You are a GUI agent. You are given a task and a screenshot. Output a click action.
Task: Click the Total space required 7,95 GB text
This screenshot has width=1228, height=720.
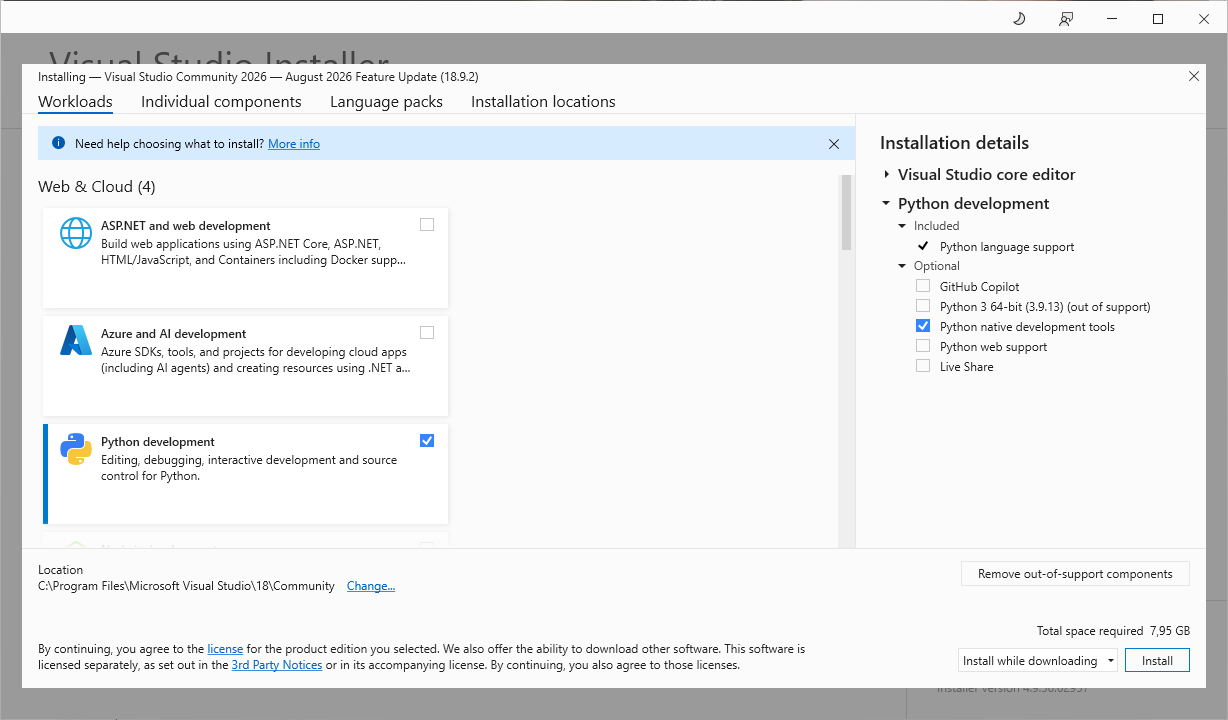(x=1113, y=631)
